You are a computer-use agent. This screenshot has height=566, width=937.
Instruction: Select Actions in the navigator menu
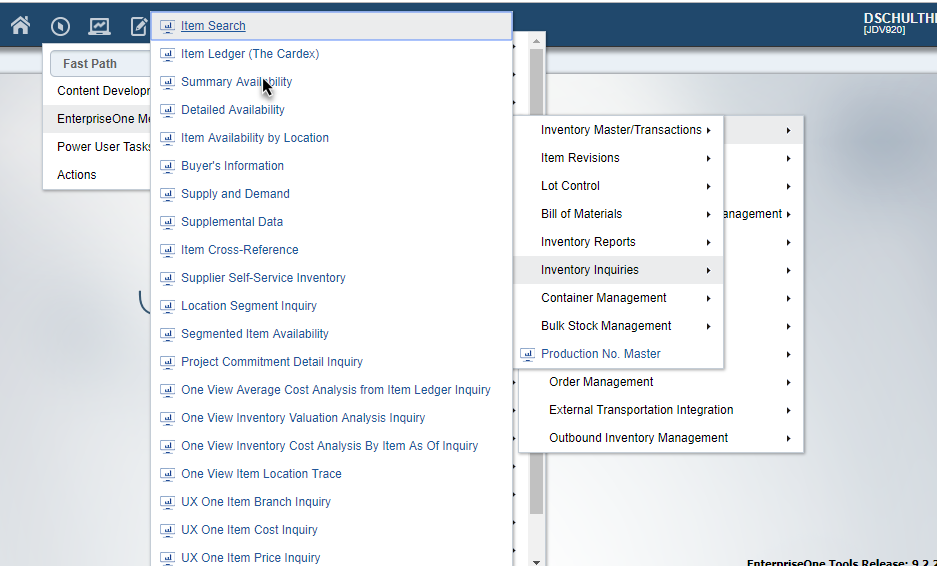pyautogui.click(x=77, y=175)
